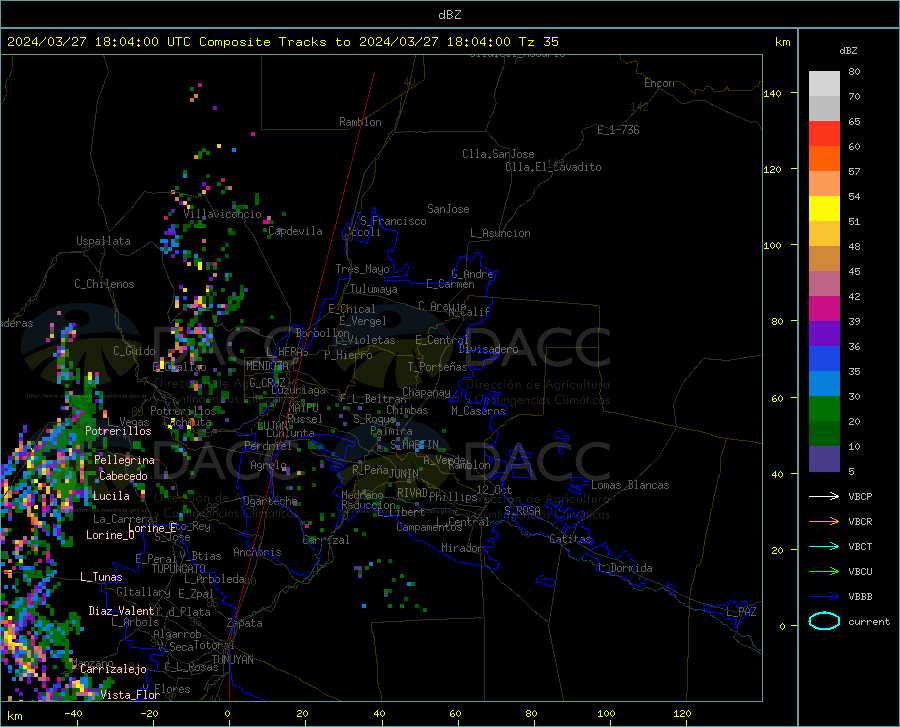
Task: Click the MENDOZA city label
Action: [267, 366]
